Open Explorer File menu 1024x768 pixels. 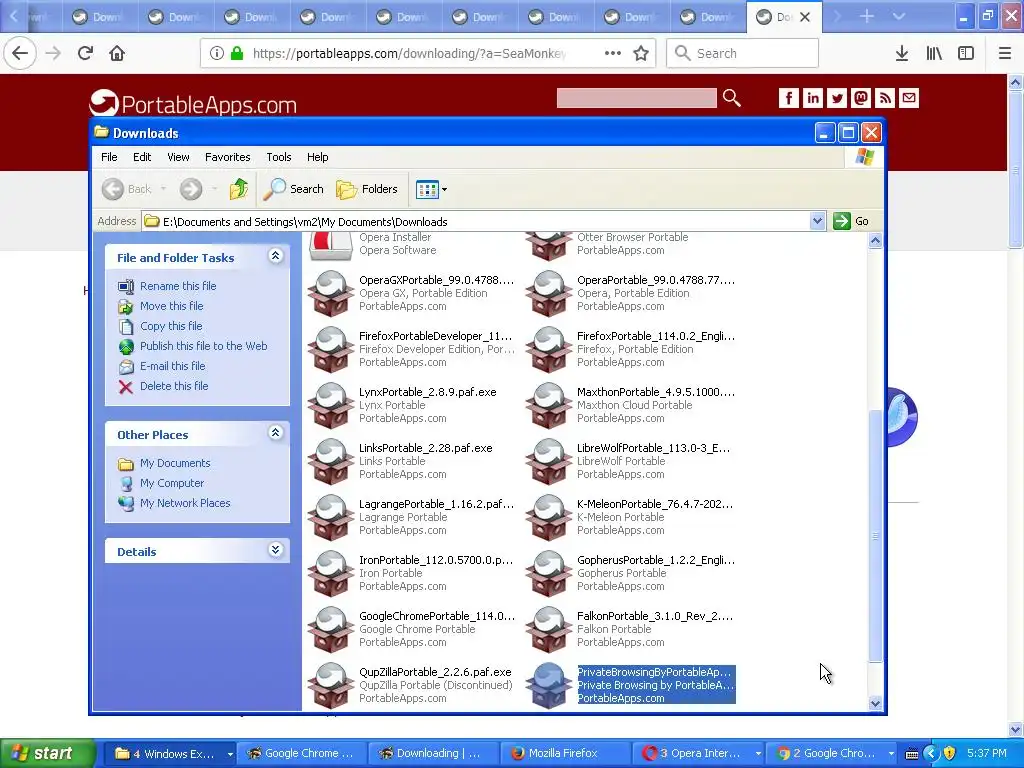point(109,157)
